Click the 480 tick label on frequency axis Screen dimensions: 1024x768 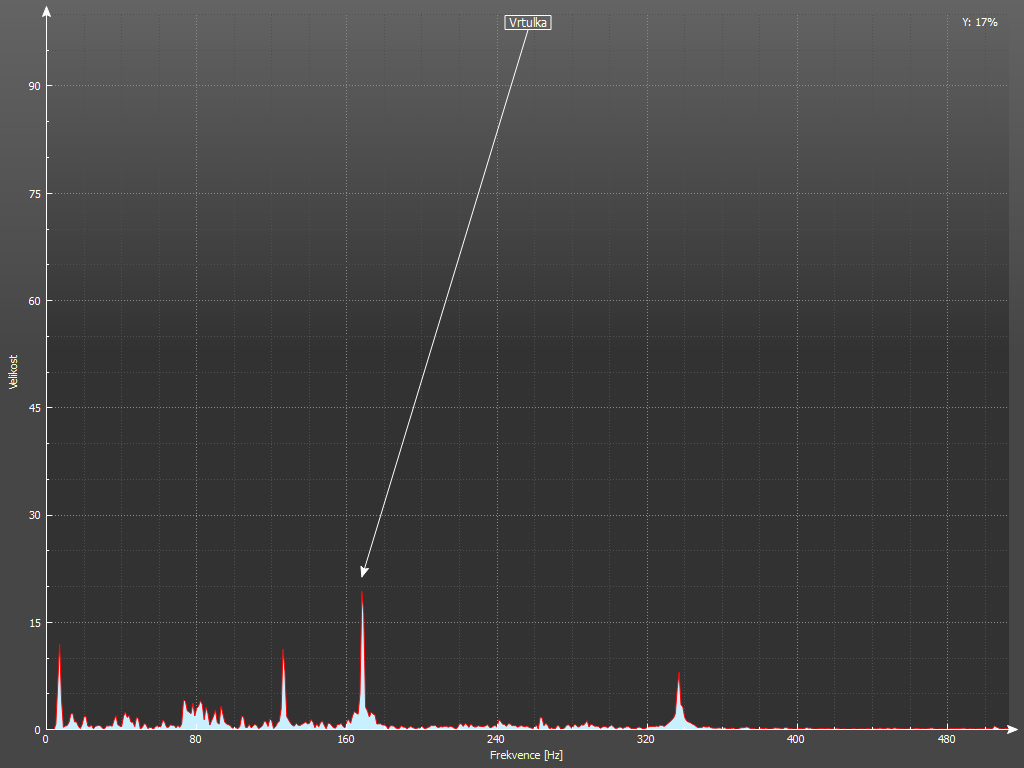pos(945,740)
